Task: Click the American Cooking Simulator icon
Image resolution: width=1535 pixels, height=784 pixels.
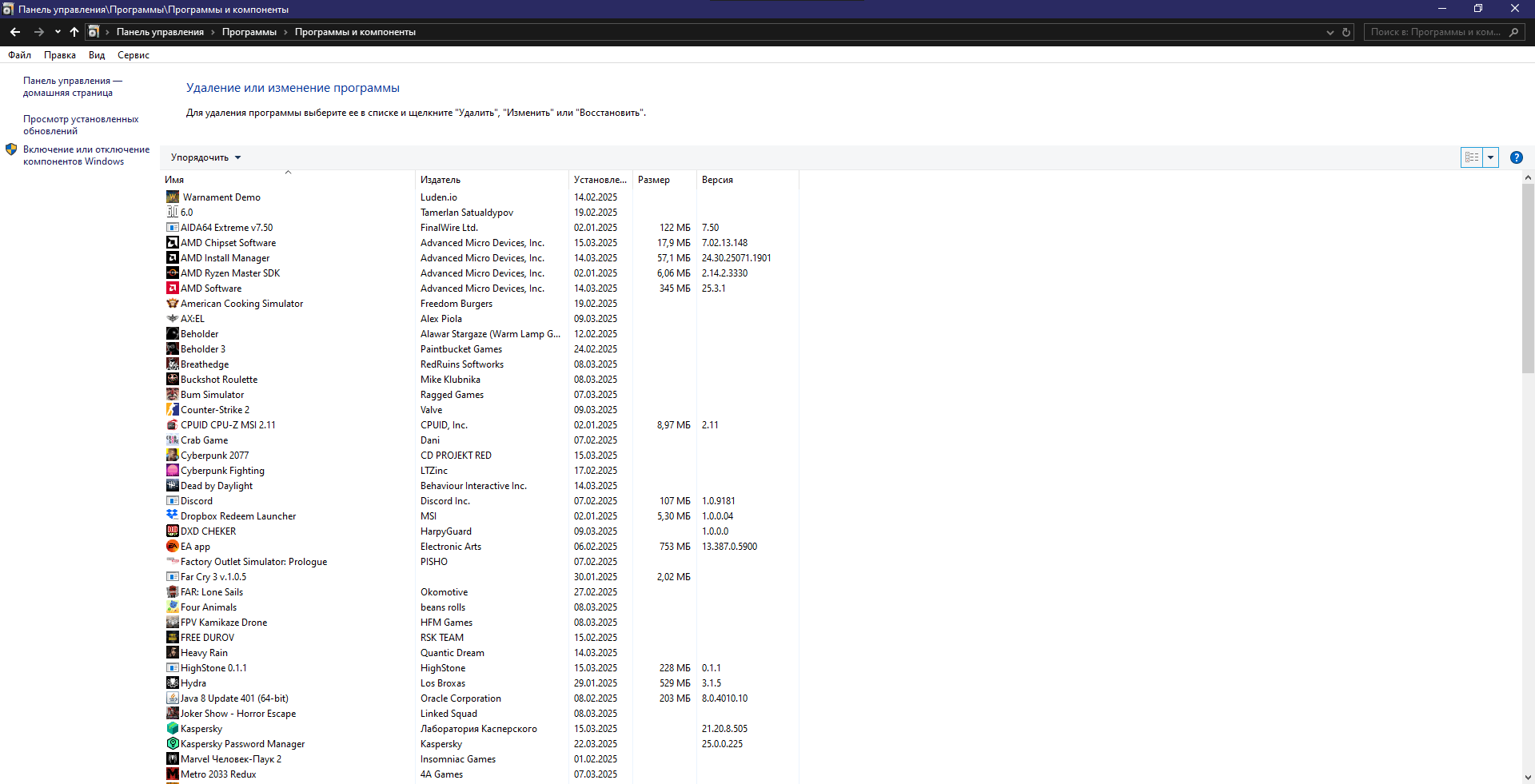Action: (x=173, y=304)
